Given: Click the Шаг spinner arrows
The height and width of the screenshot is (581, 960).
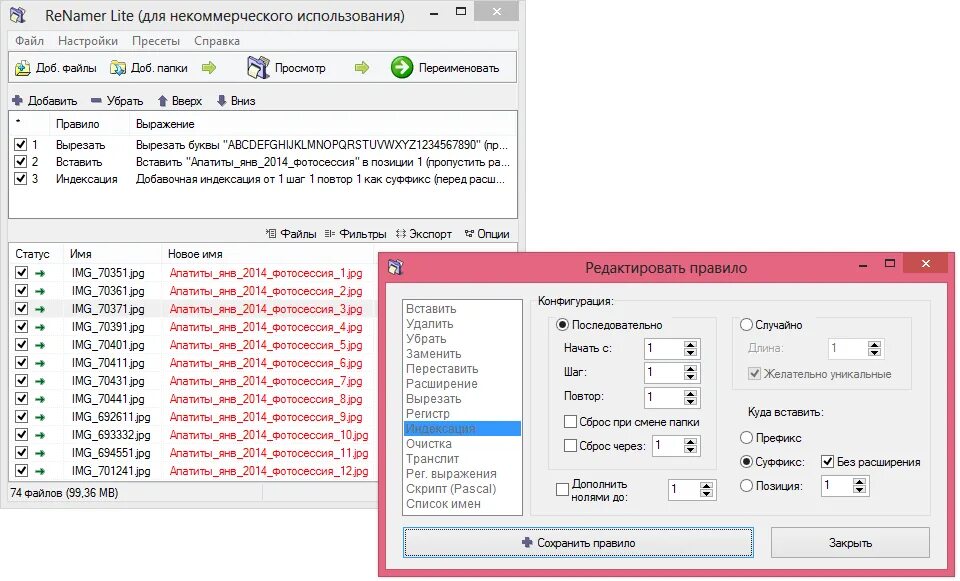Looking at the screenshot, I should (x=691, y=372).
